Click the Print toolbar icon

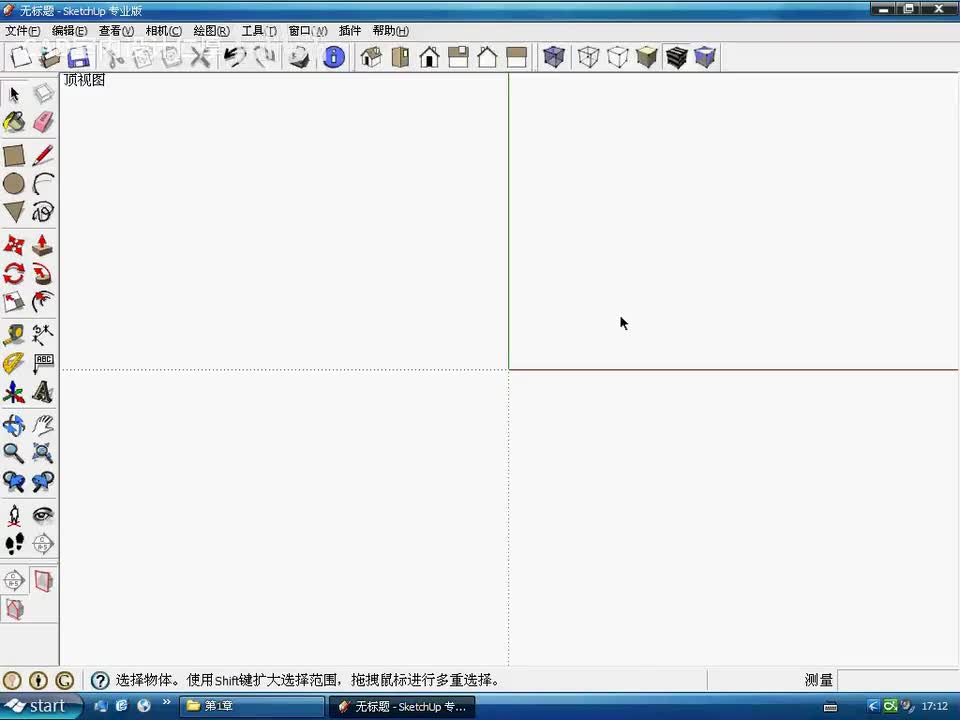click(299, 57)
